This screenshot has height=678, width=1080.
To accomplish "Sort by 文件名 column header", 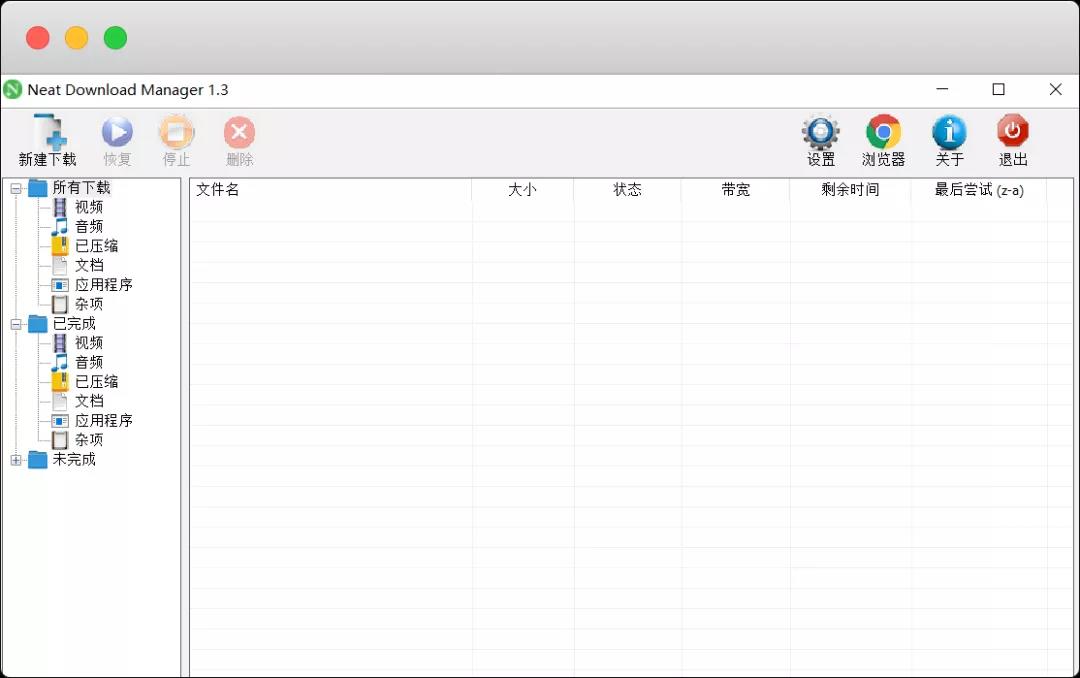I will click(331, 189).
